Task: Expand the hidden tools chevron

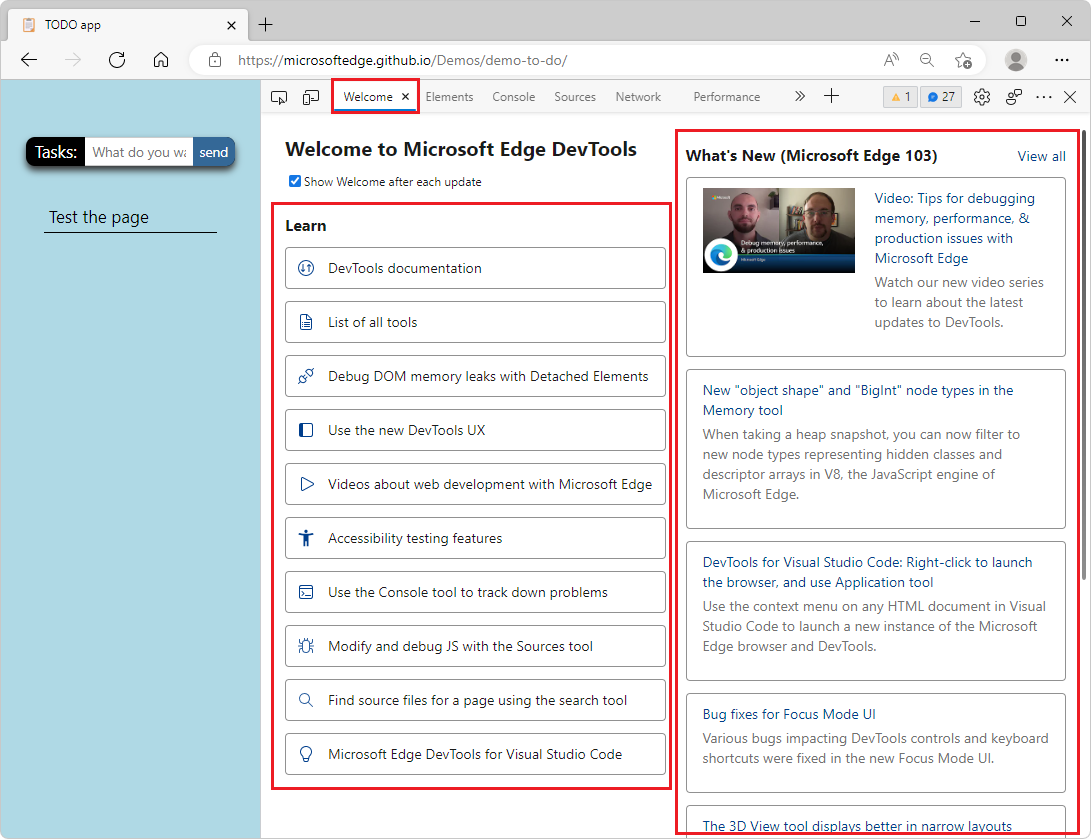Action: click(800, 96)
